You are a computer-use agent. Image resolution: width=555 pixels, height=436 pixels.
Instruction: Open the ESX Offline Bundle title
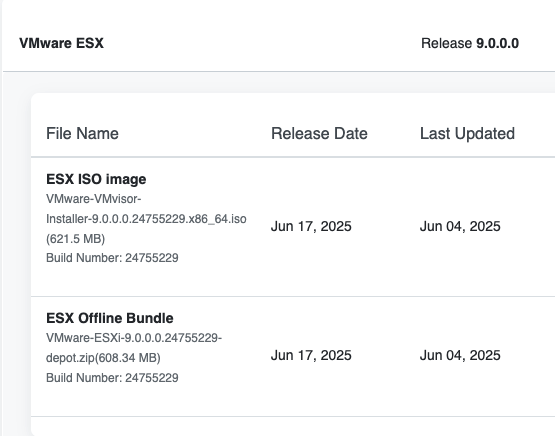click(x=110, y=318)
